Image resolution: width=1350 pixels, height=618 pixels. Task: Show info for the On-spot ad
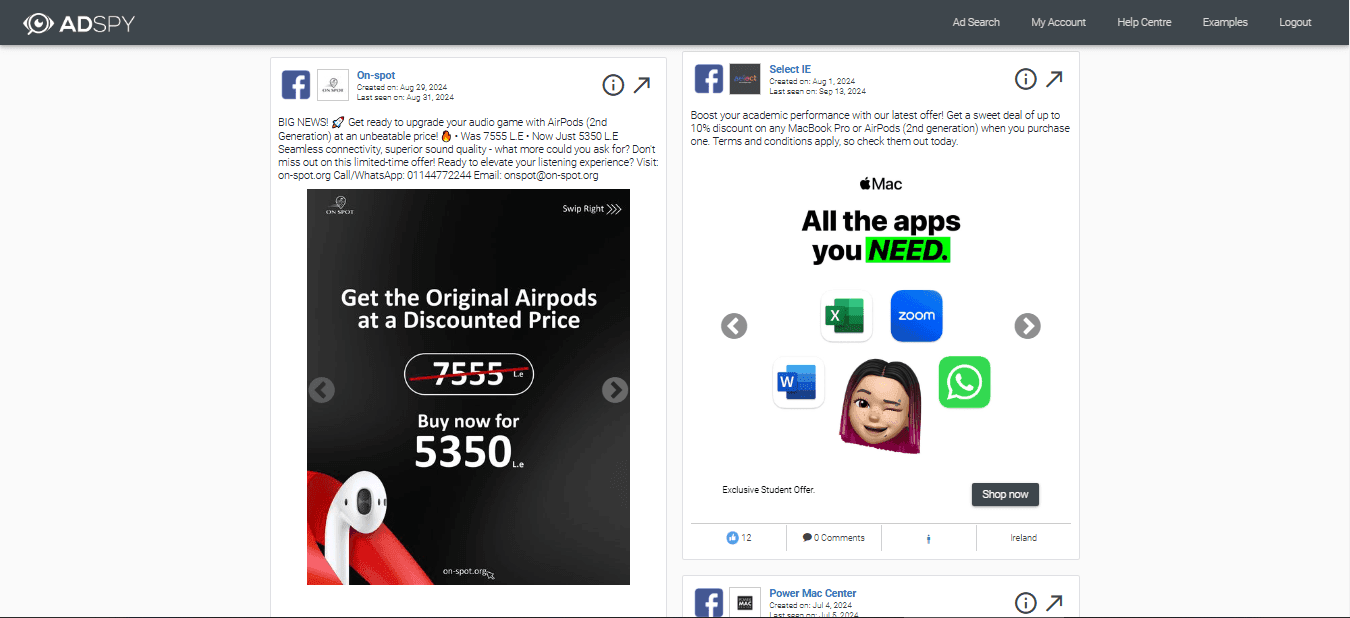613,85
